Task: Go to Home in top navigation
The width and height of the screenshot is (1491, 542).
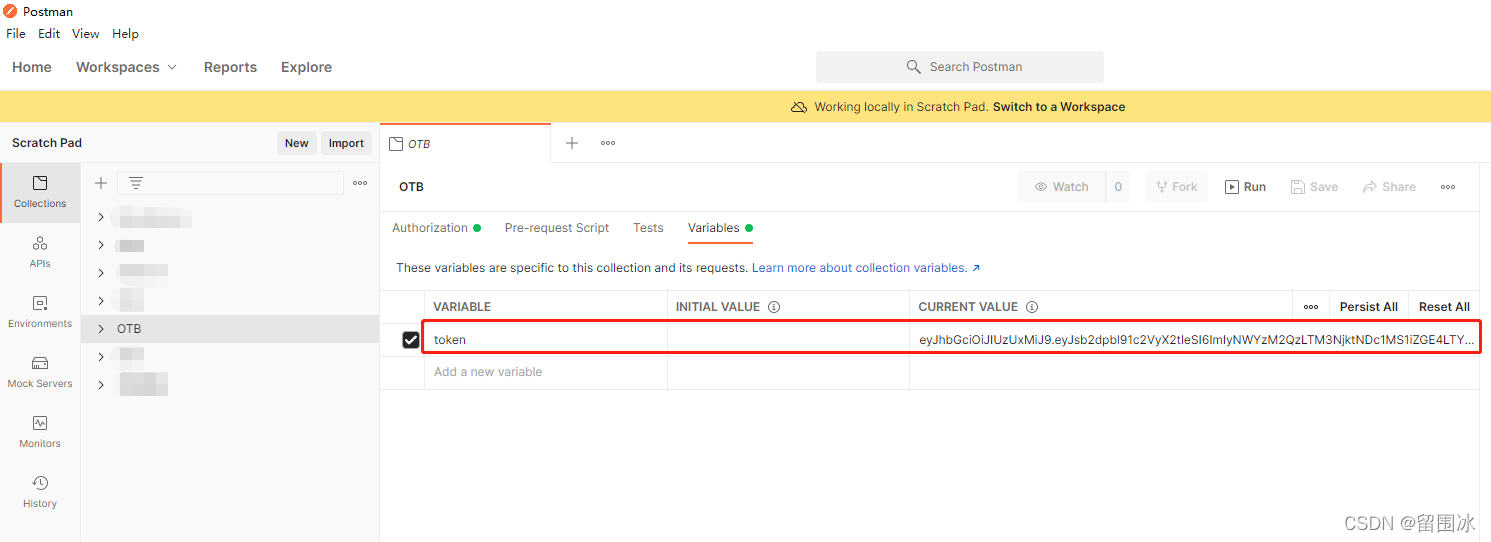Action: tap(32, 67)
